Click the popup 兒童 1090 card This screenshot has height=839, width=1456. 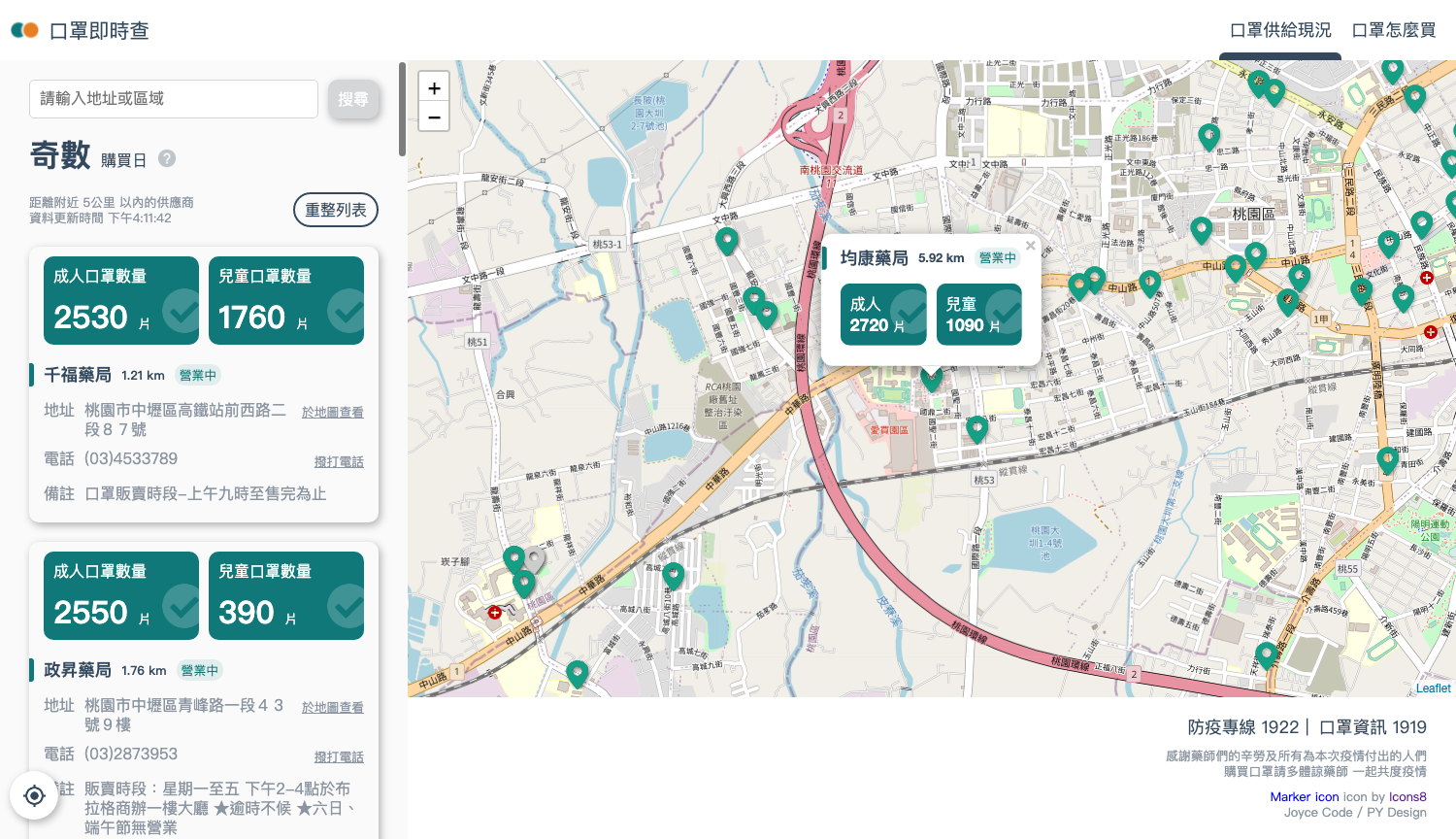point(978,314)
